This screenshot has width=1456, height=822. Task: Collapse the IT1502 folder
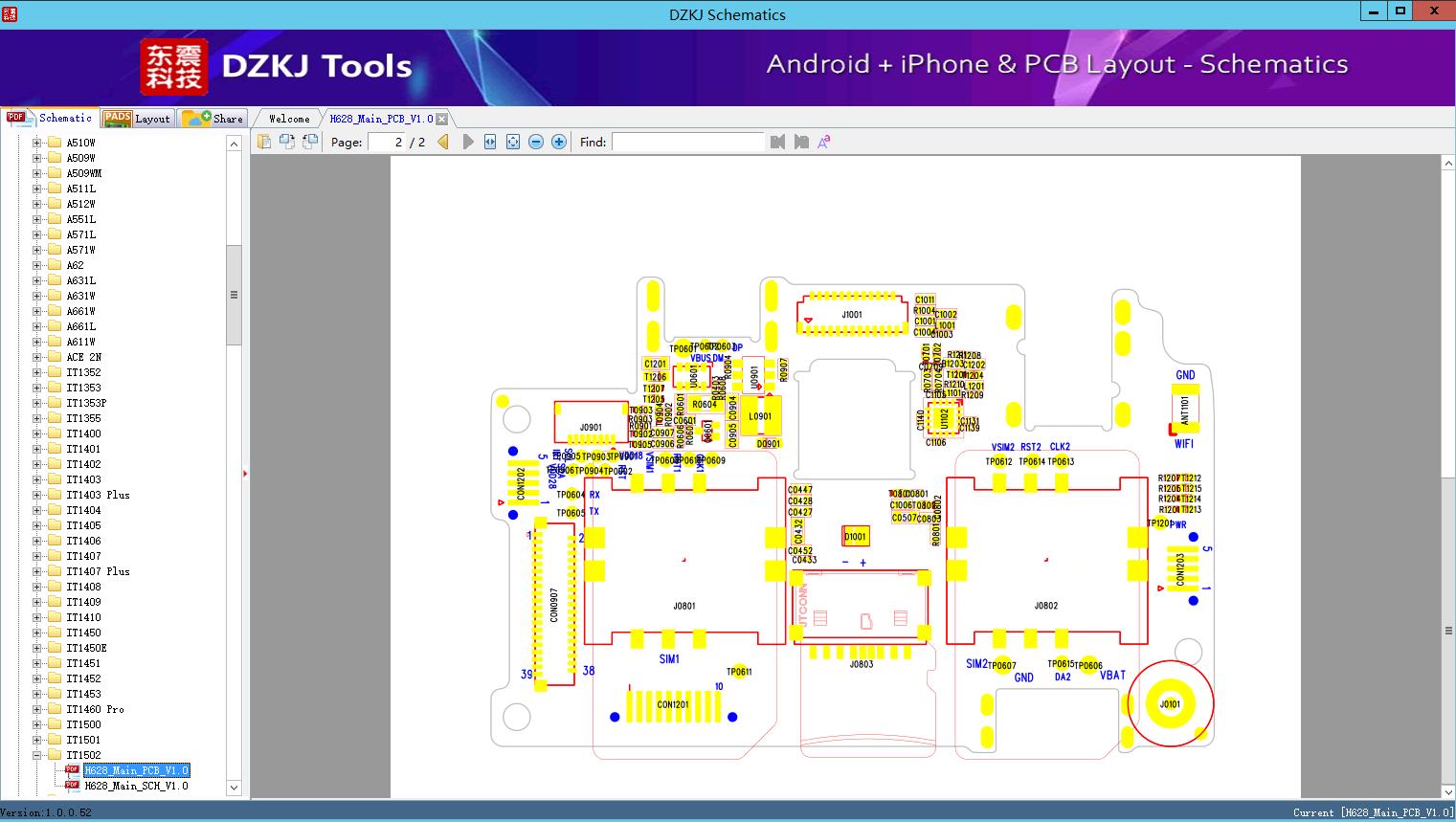[37, 755]
